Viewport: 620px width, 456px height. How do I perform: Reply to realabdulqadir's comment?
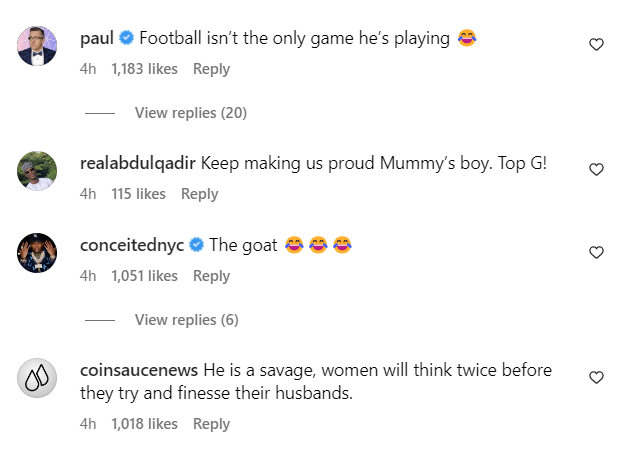(x=199, y=194)
